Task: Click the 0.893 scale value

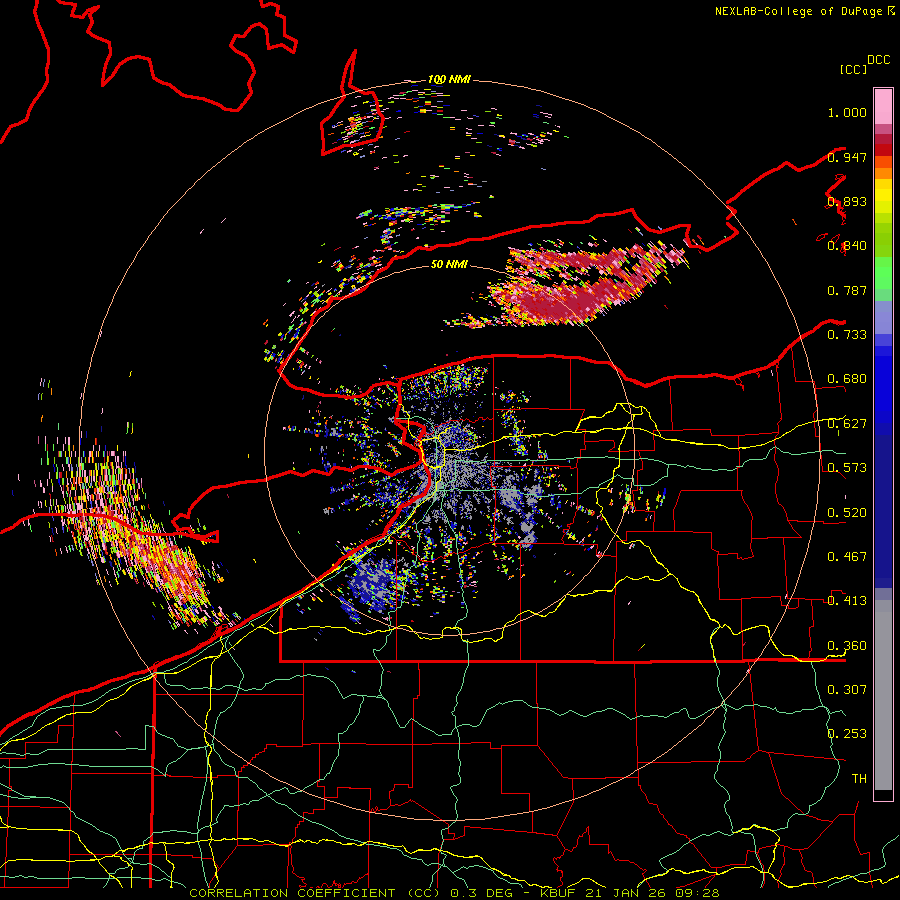Action: 847,201
